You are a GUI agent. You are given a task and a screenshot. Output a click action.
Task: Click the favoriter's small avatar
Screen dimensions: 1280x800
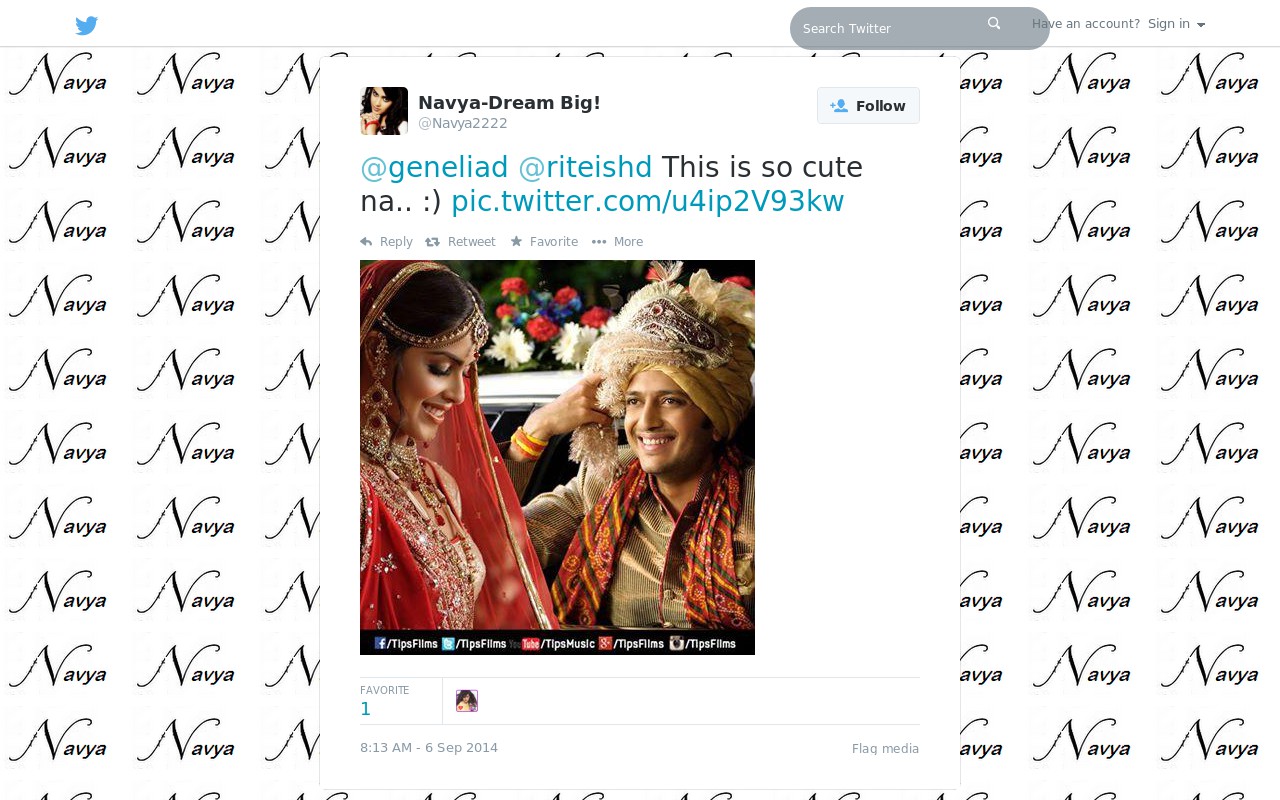pyautogui.click(x=467, y=701)
